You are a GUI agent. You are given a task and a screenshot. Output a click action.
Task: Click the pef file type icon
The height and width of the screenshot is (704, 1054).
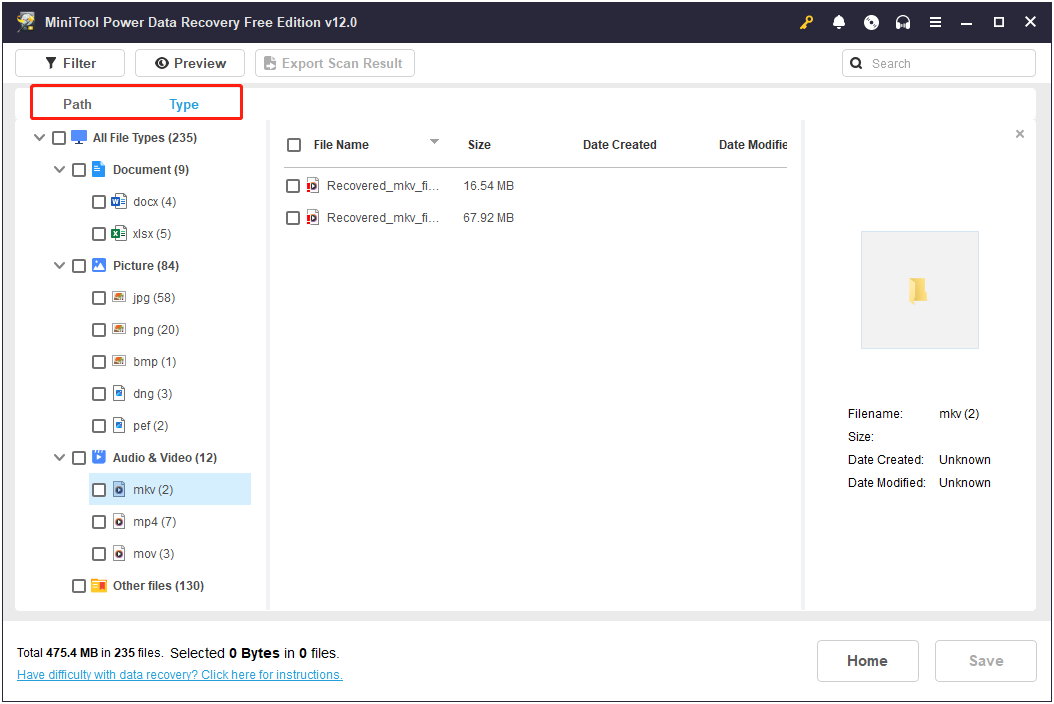(x=119, y=425)
